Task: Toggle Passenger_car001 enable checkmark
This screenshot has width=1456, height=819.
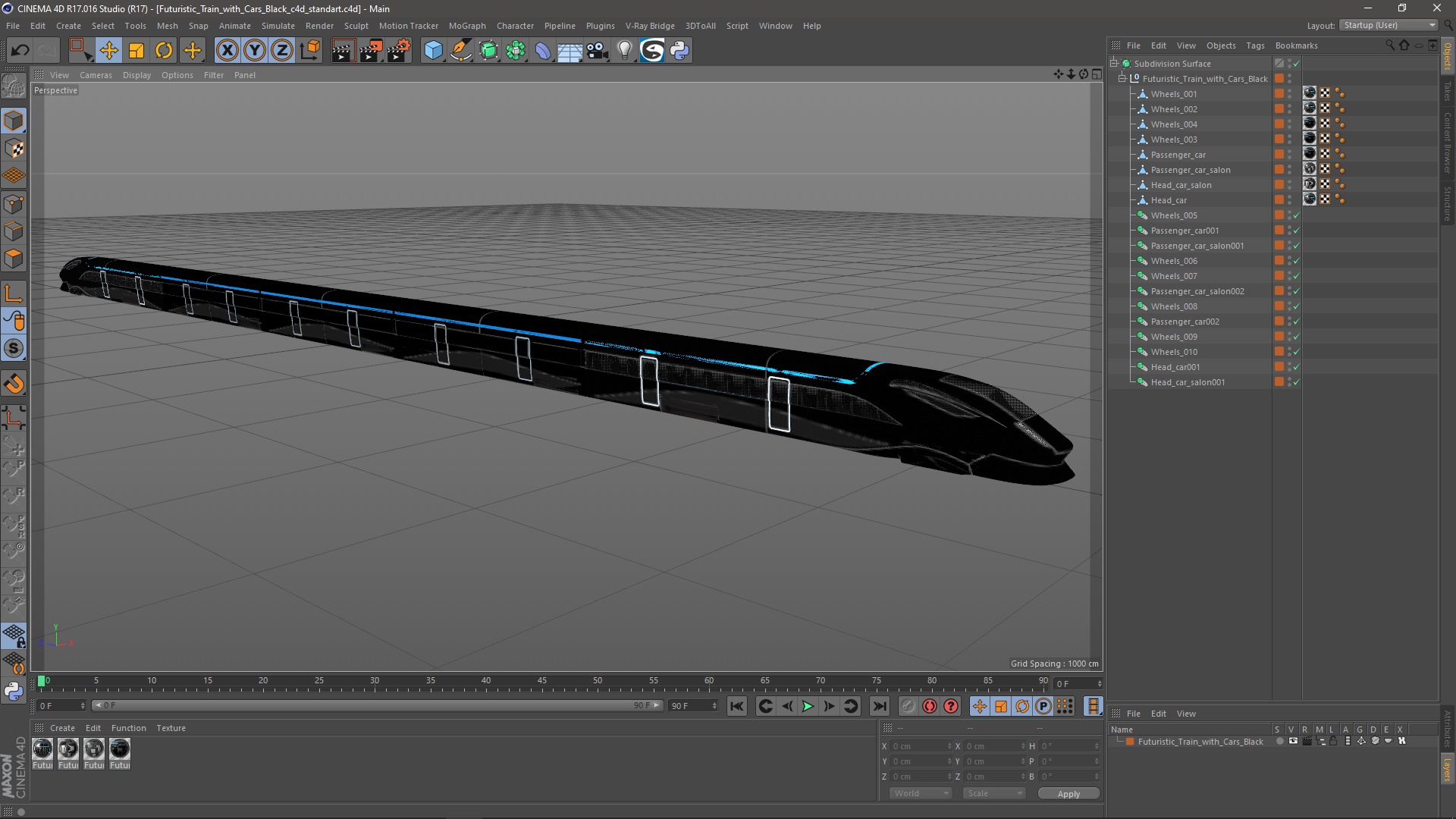Action: point(1297,231)
